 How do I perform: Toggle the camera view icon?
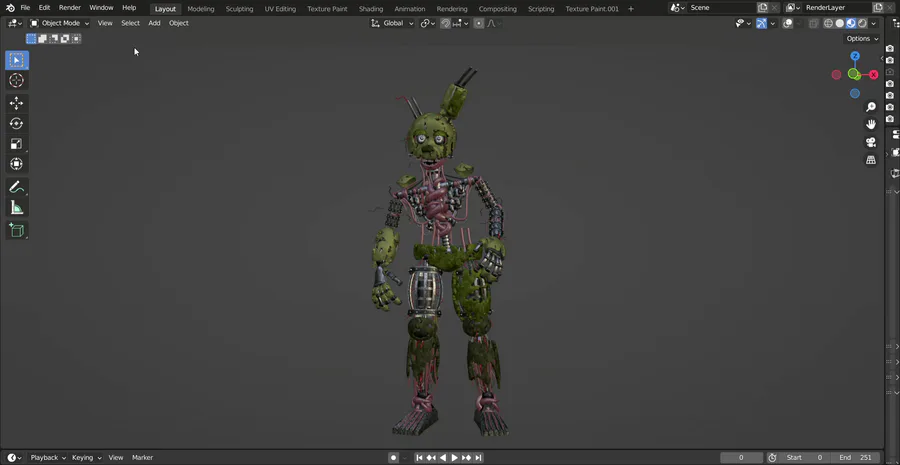coord(871,142)
